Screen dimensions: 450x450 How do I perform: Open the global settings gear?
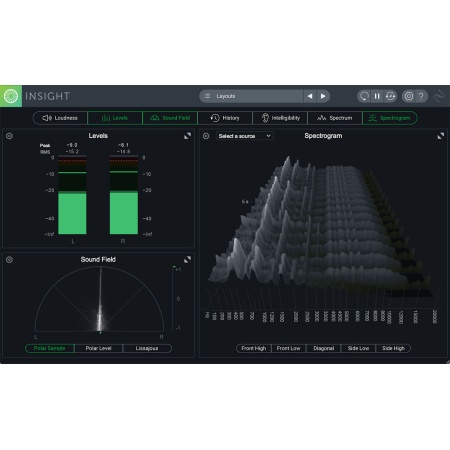coord(409,96)
